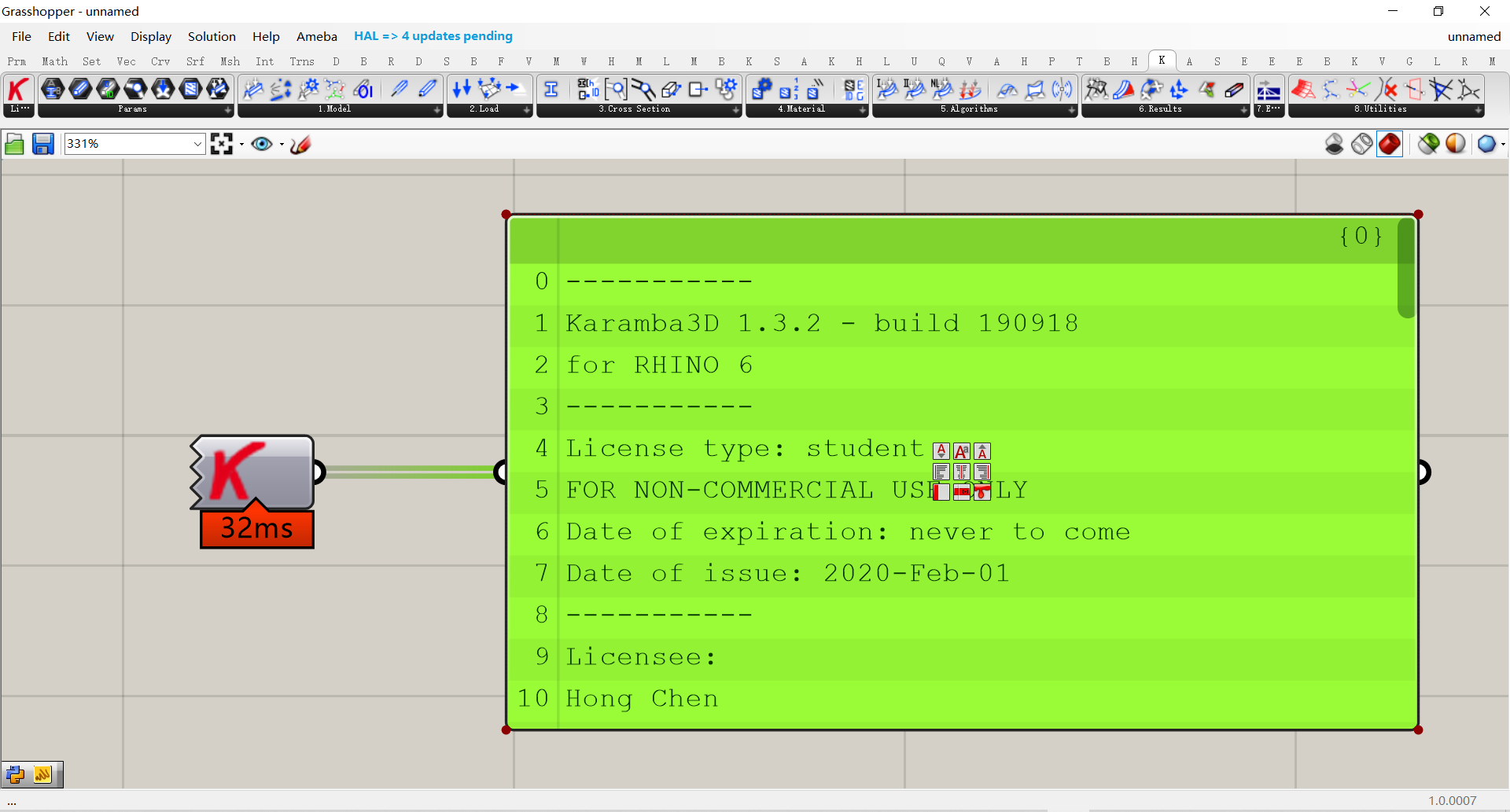
Task: Select the Analyze ThI algorithm icon
Action: [x=887, y=90]
